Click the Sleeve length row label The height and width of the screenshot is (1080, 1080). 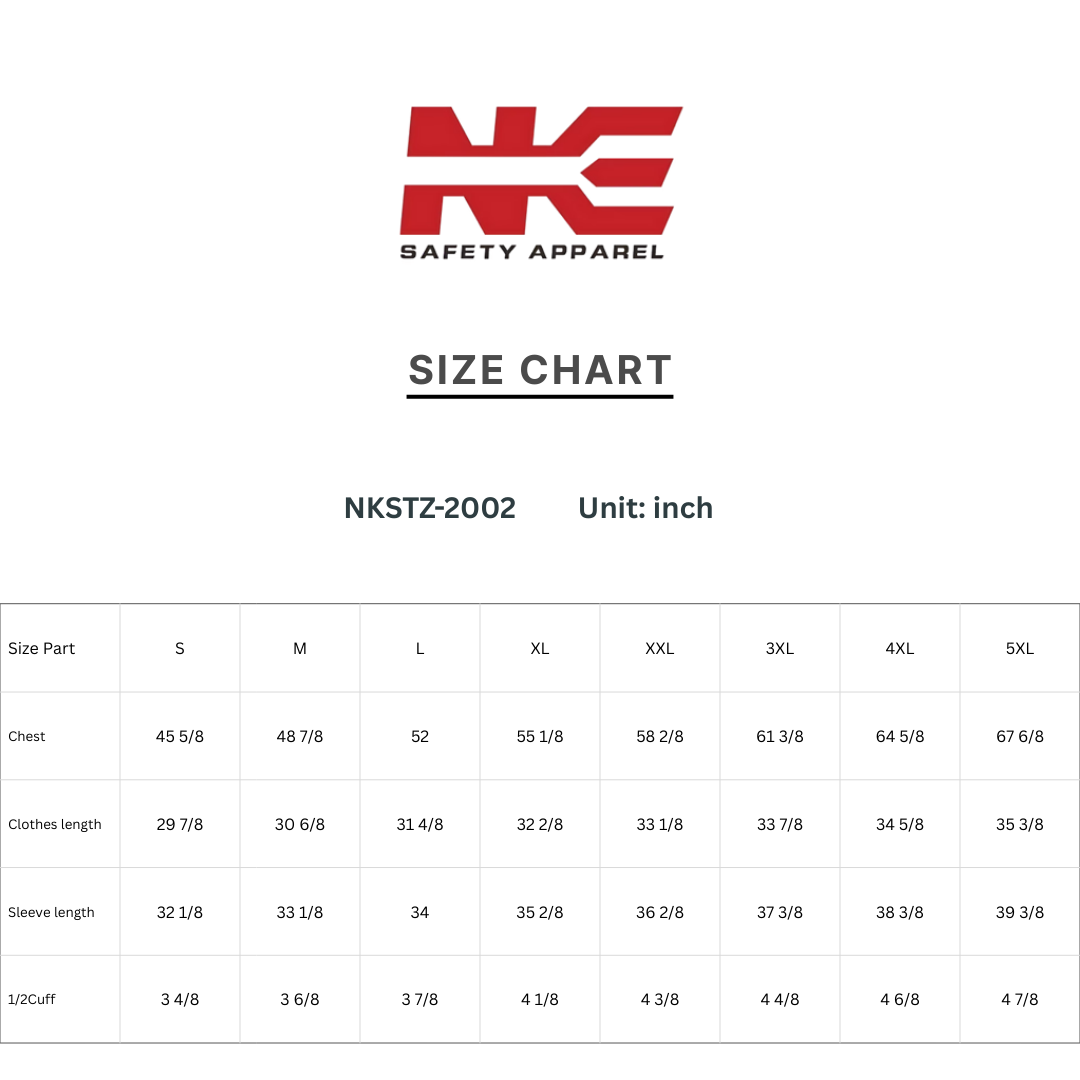51,913
